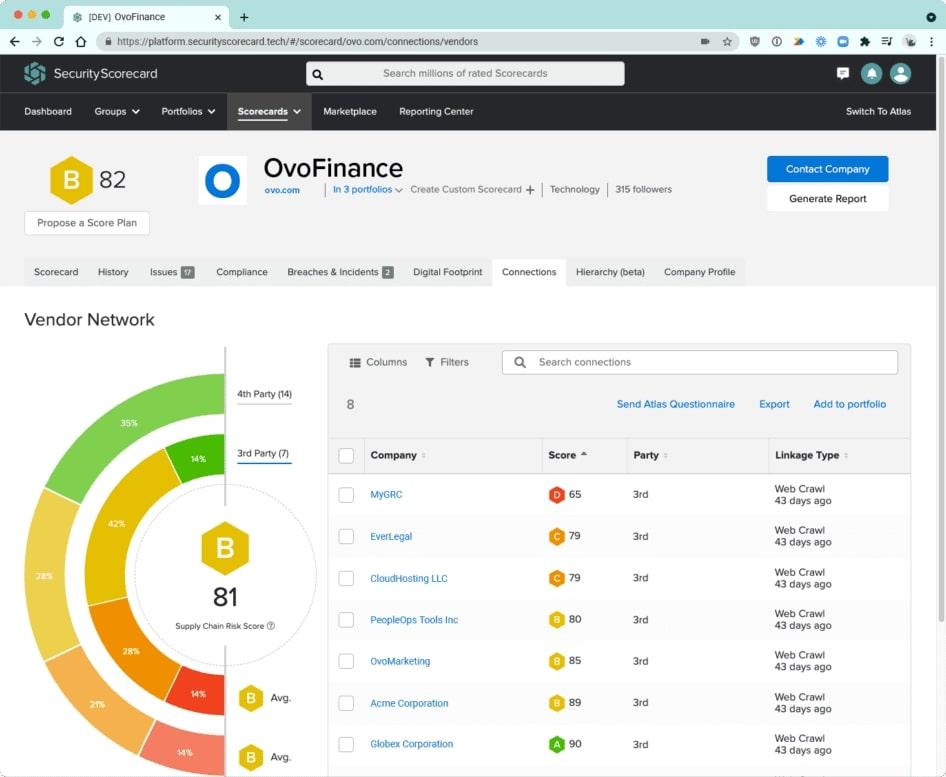Open the Reporting Center
This screenshot has height=777, width=946.
436,112
